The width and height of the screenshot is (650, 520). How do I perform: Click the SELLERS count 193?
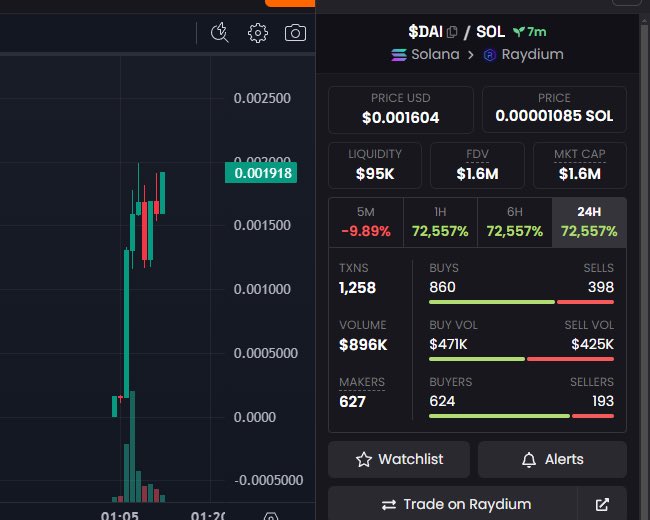(603, 401)
